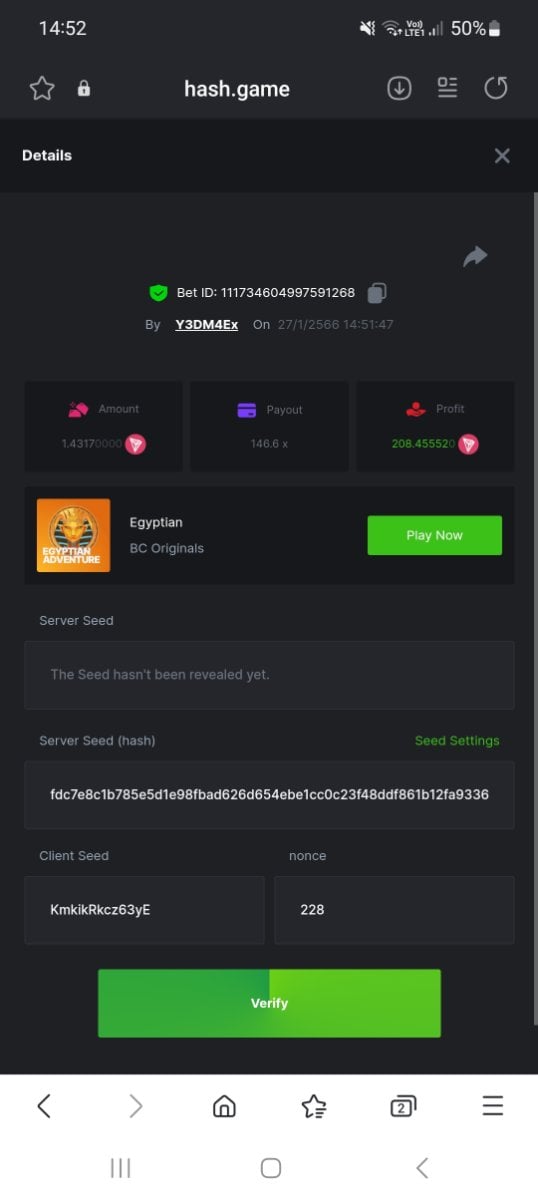
Task: Open the bookmarks star-list icon
Action: (314, 1105)
